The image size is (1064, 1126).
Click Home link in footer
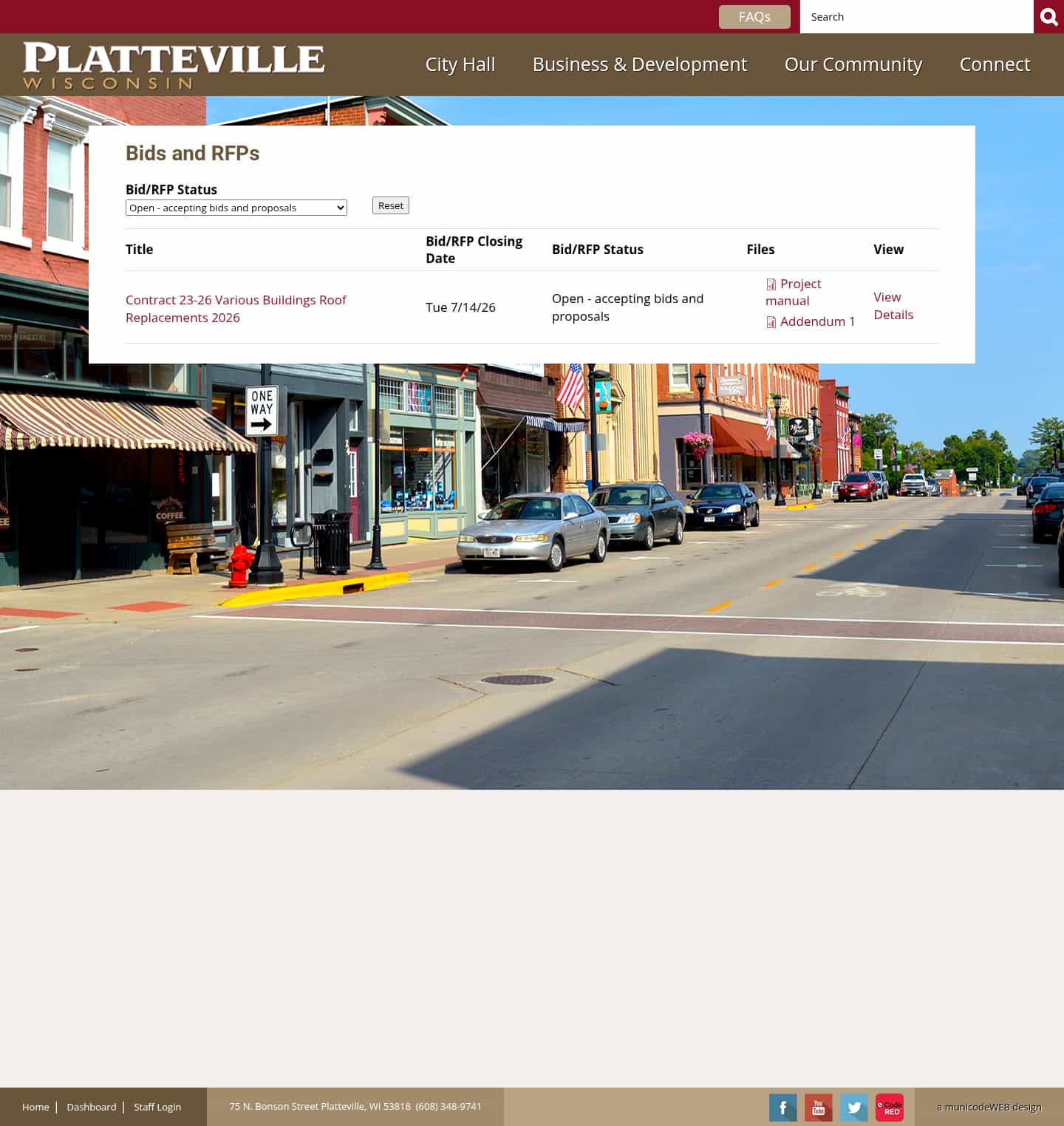35,1107
